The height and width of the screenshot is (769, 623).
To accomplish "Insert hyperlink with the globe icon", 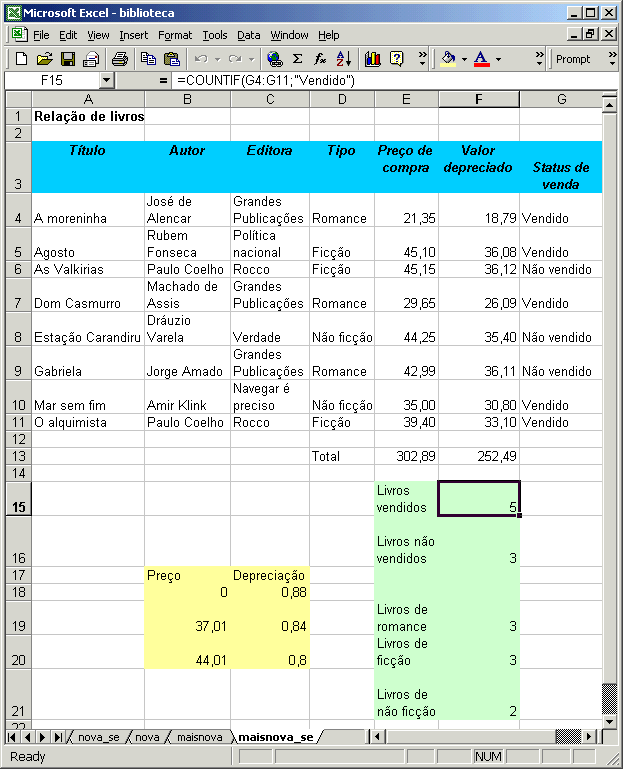I will point(275,59).
